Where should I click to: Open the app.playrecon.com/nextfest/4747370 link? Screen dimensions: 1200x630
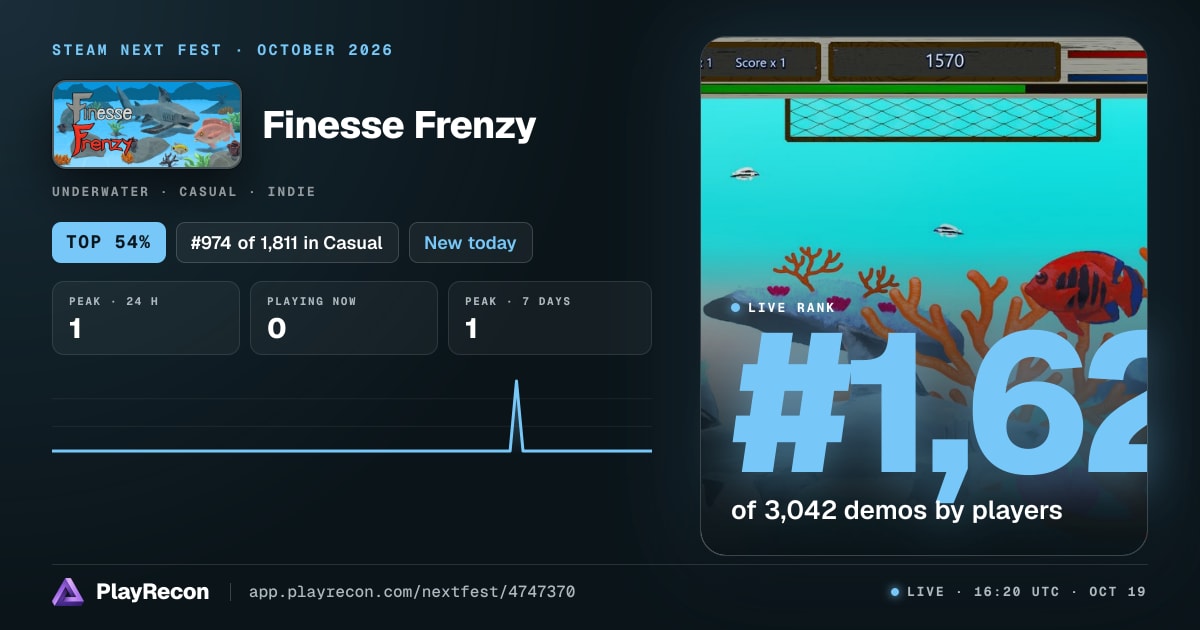click(412, 592)
